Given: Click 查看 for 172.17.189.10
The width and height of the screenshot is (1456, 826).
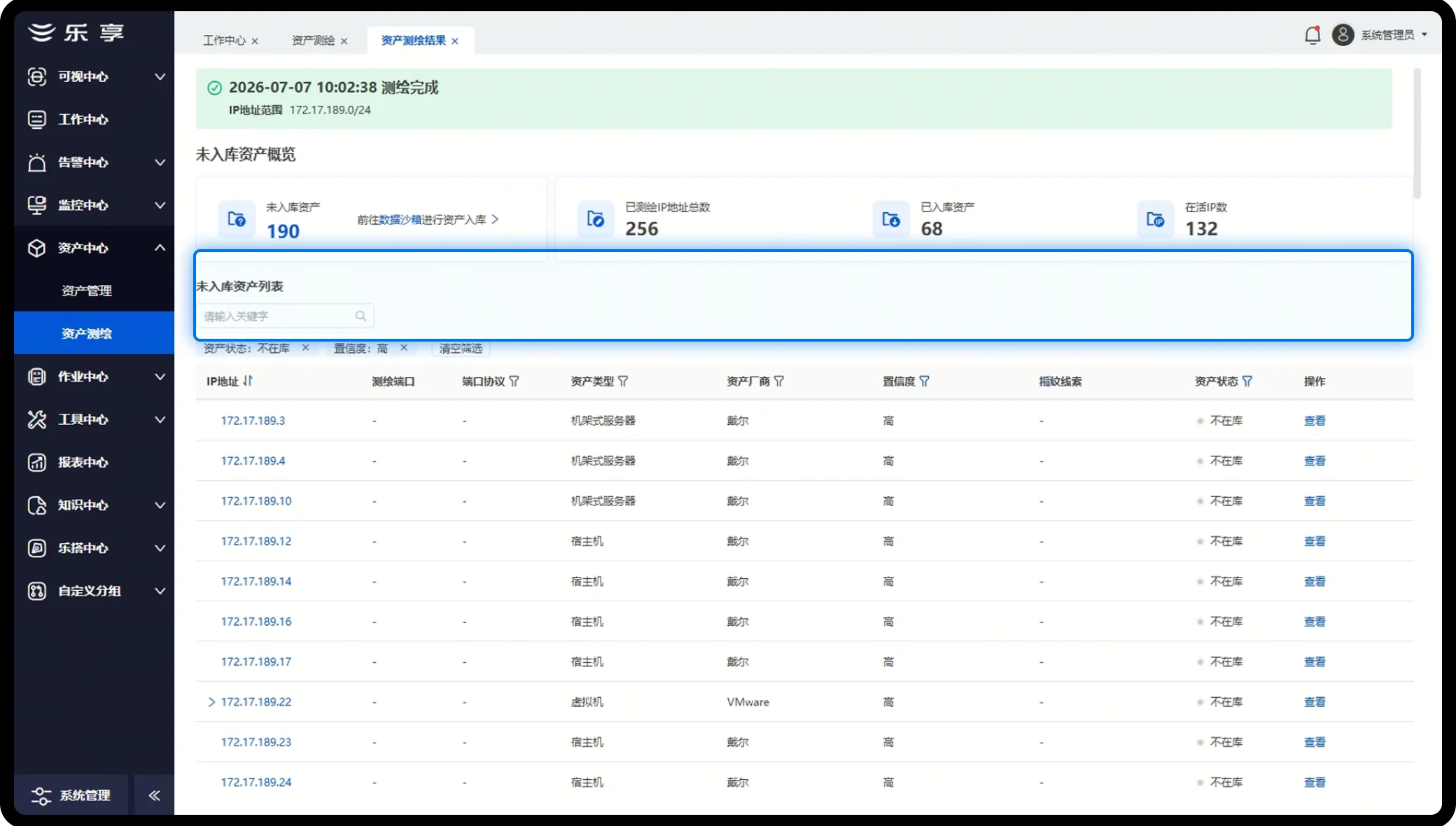Looking at the screenshot, I should tap(1315, 501).
